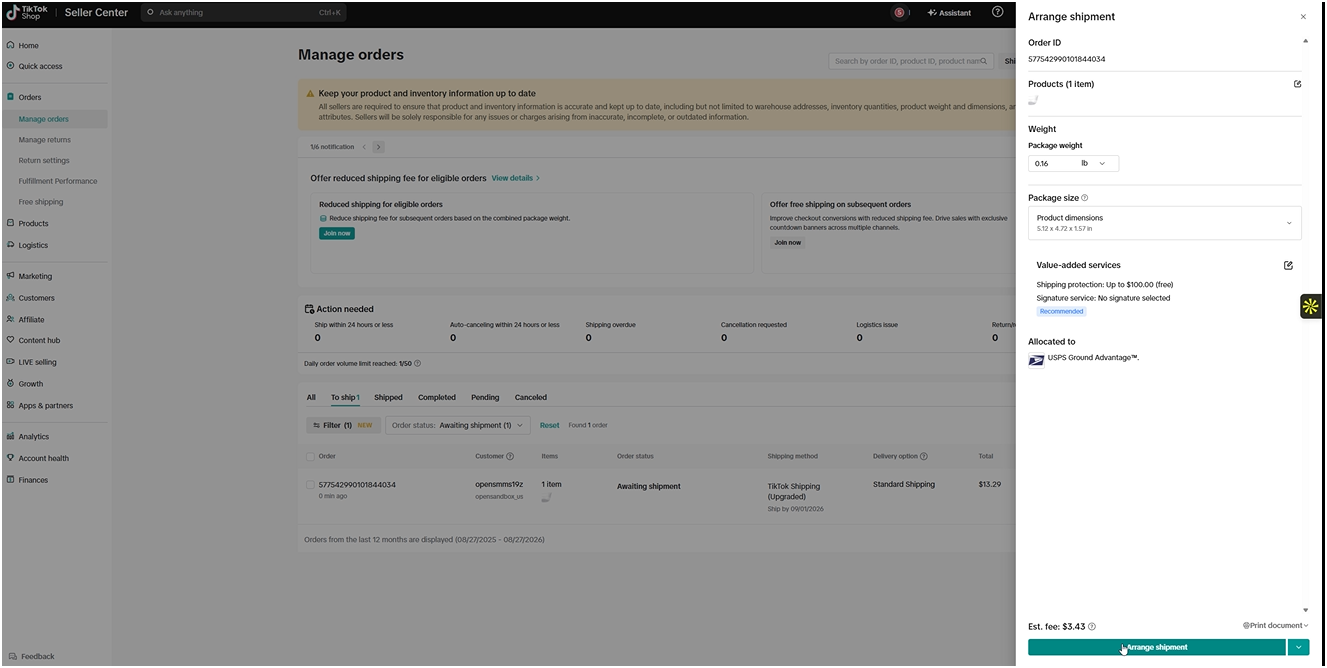Click Join now for reduced shipping
The image size is (1327, 668).
(337, 233)
